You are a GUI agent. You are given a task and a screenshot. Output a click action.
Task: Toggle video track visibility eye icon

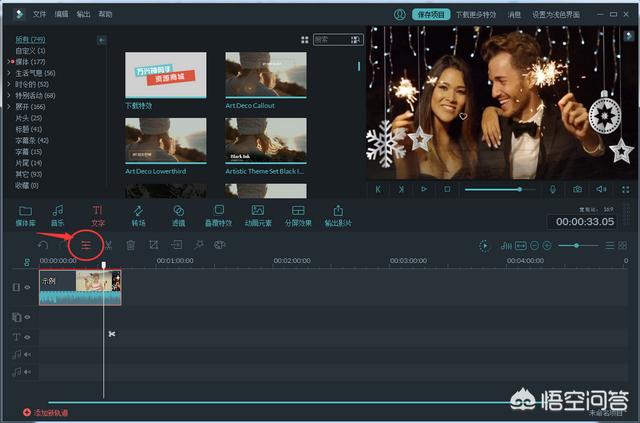pos(28,287)
